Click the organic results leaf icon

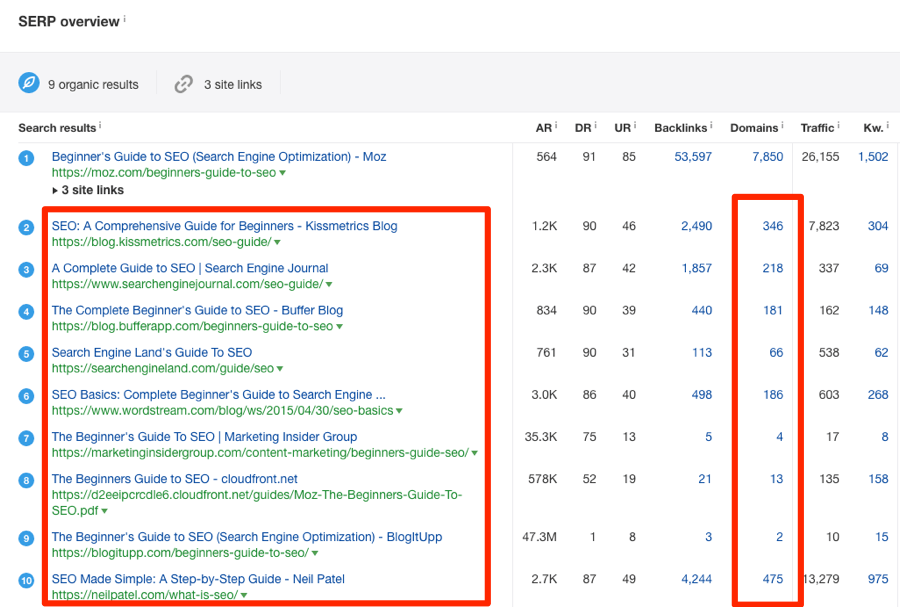tap(29, 83)
